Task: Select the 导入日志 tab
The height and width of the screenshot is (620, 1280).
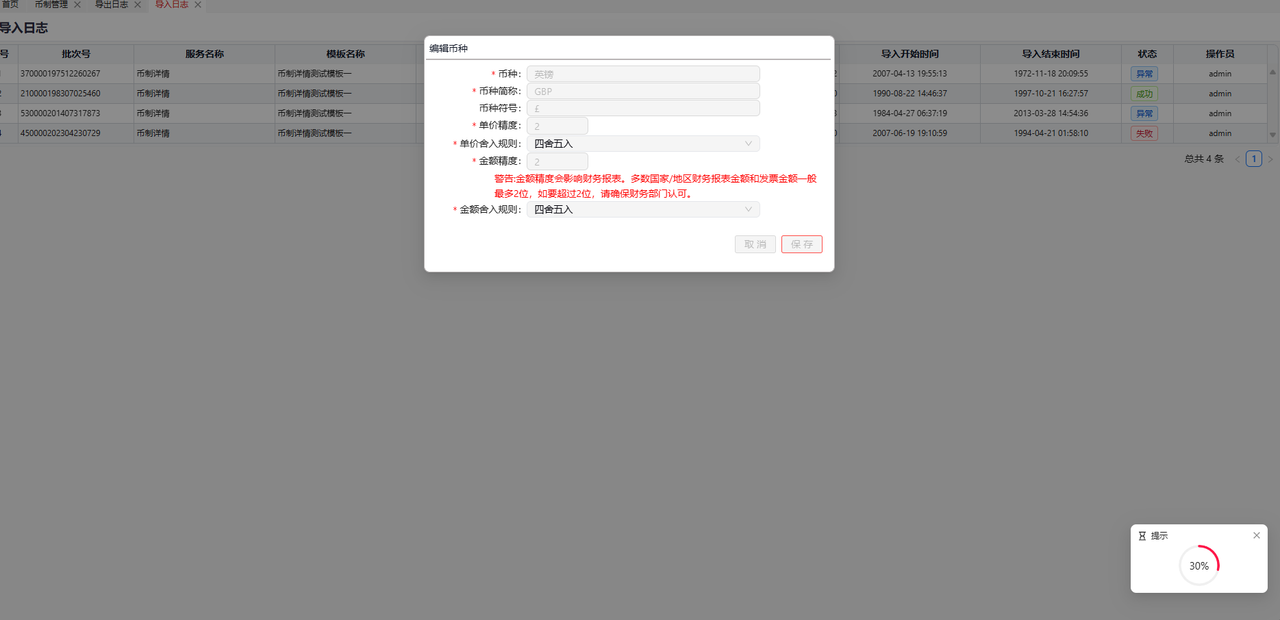Action: click(171, 5)
